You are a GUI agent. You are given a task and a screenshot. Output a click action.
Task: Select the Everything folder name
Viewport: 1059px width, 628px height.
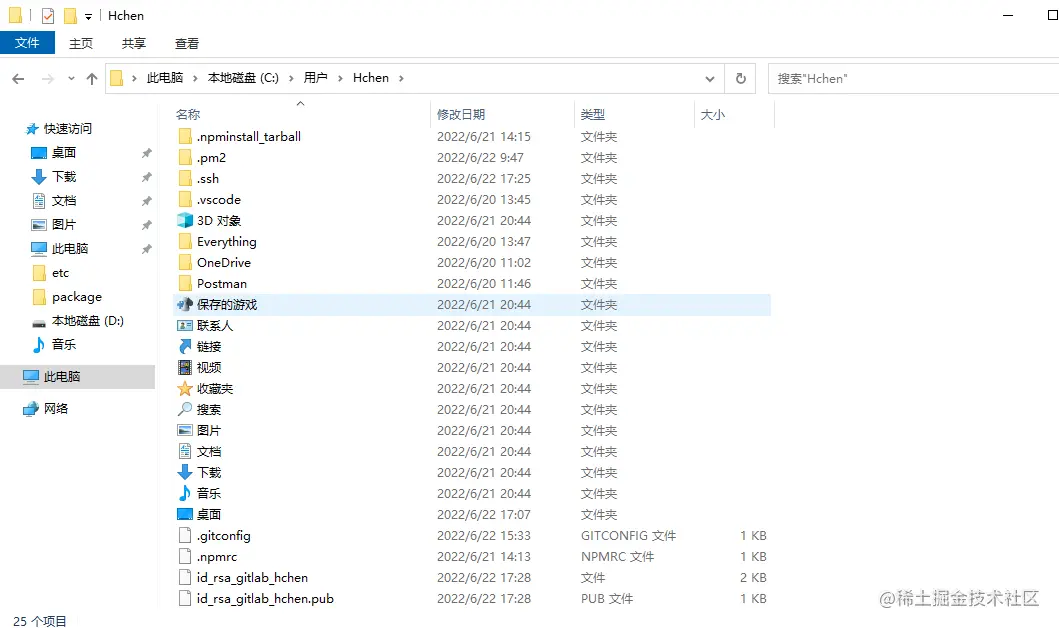(227, 242)
